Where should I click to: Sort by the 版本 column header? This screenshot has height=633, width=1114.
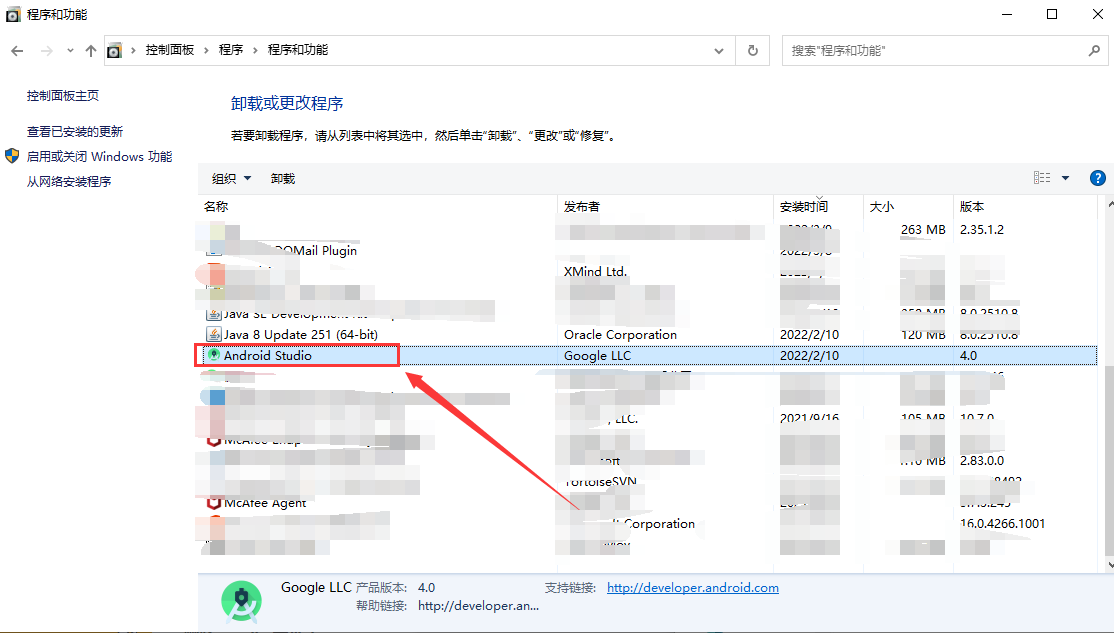[972, 207]
